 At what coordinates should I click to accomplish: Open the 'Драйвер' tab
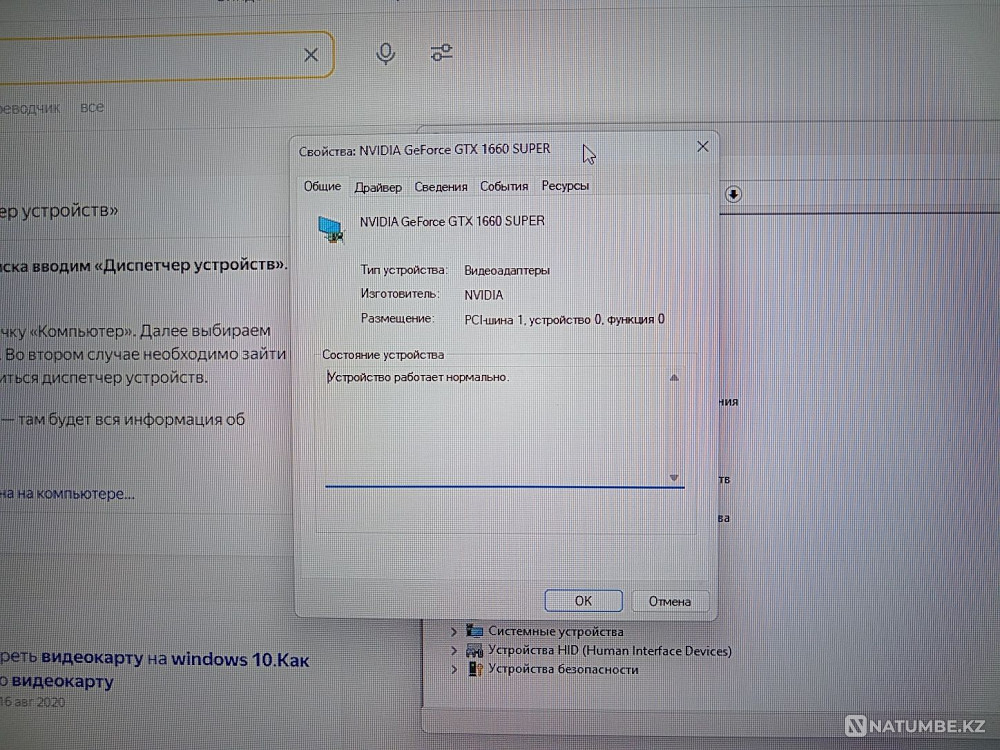(378, 187)
